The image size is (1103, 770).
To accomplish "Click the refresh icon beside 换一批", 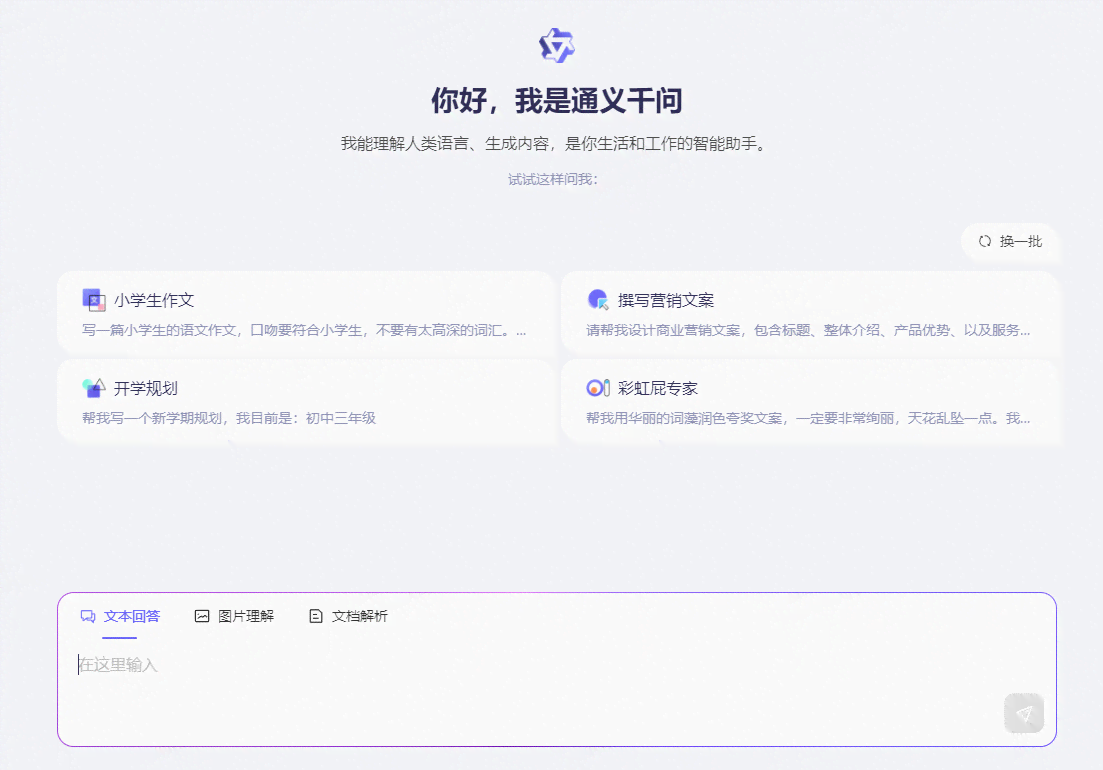I will pos(985,241).
